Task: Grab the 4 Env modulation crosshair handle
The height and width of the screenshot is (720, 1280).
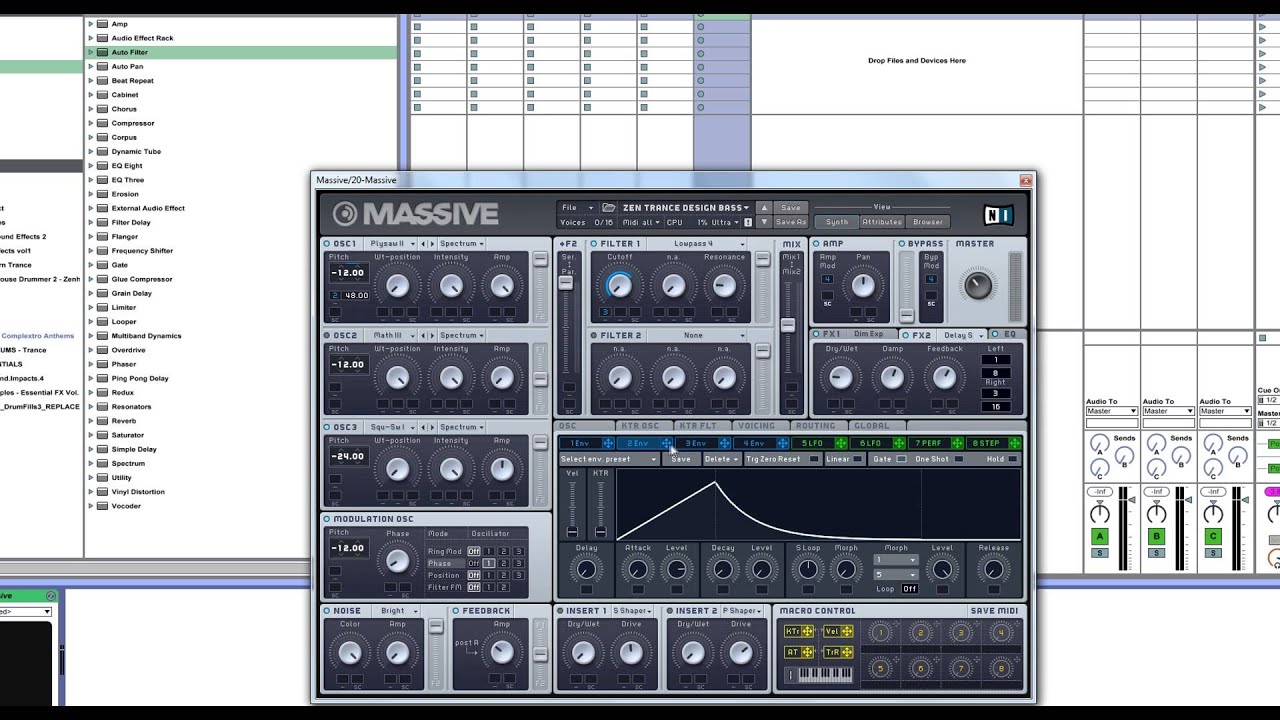Action: point(782,443)
